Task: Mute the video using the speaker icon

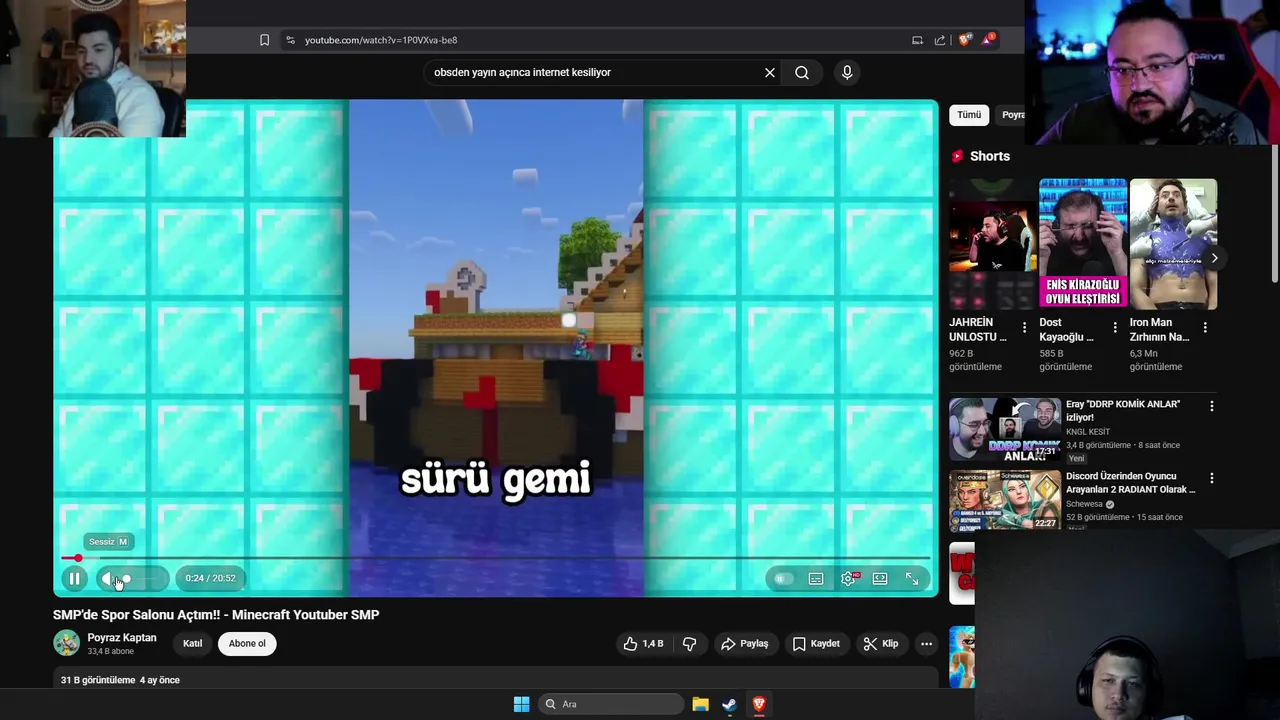Action: [108, 578]
